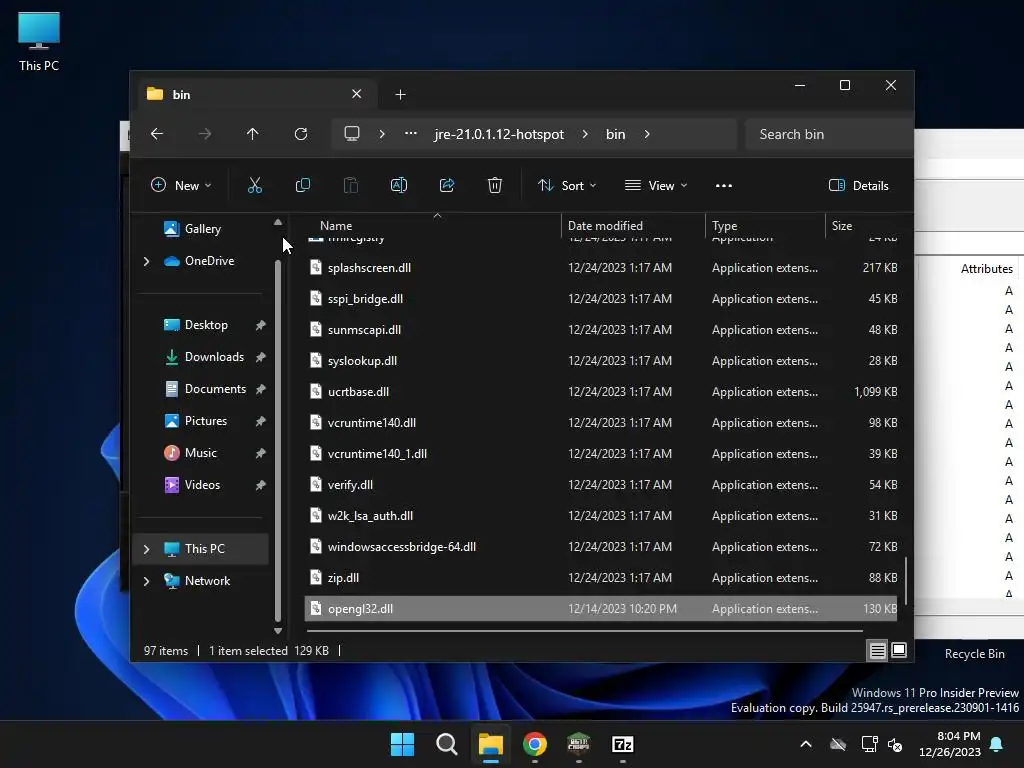This screenshot has width=1024, height=768.
Task: Click the Delete trash icon
Action: click(495, 185)
